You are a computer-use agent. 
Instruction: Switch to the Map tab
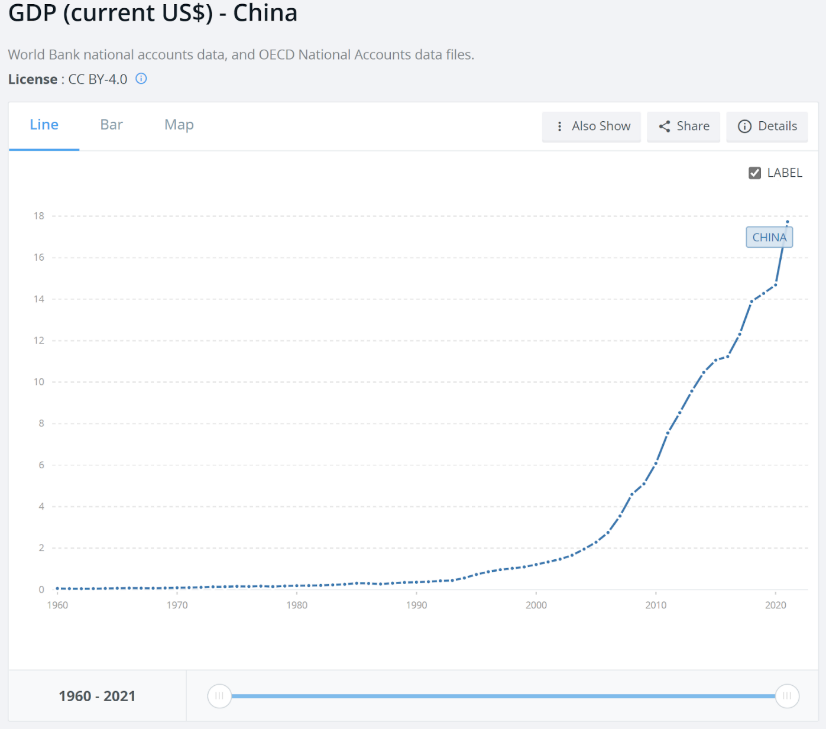coord(179,125)
